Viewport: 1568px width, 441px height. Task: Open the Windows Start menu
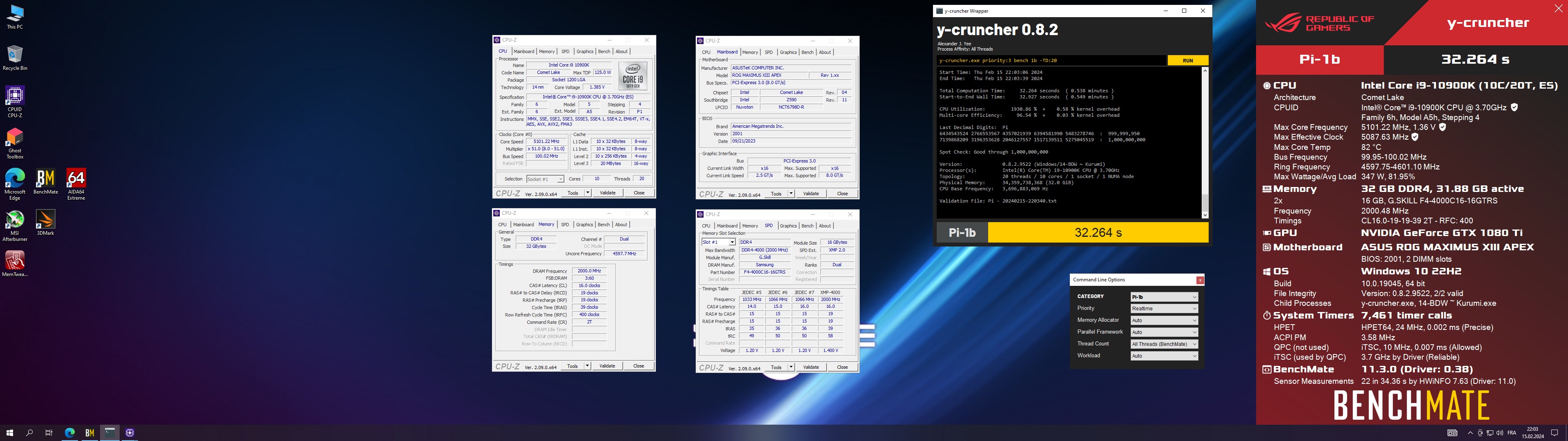click(10, 432)
